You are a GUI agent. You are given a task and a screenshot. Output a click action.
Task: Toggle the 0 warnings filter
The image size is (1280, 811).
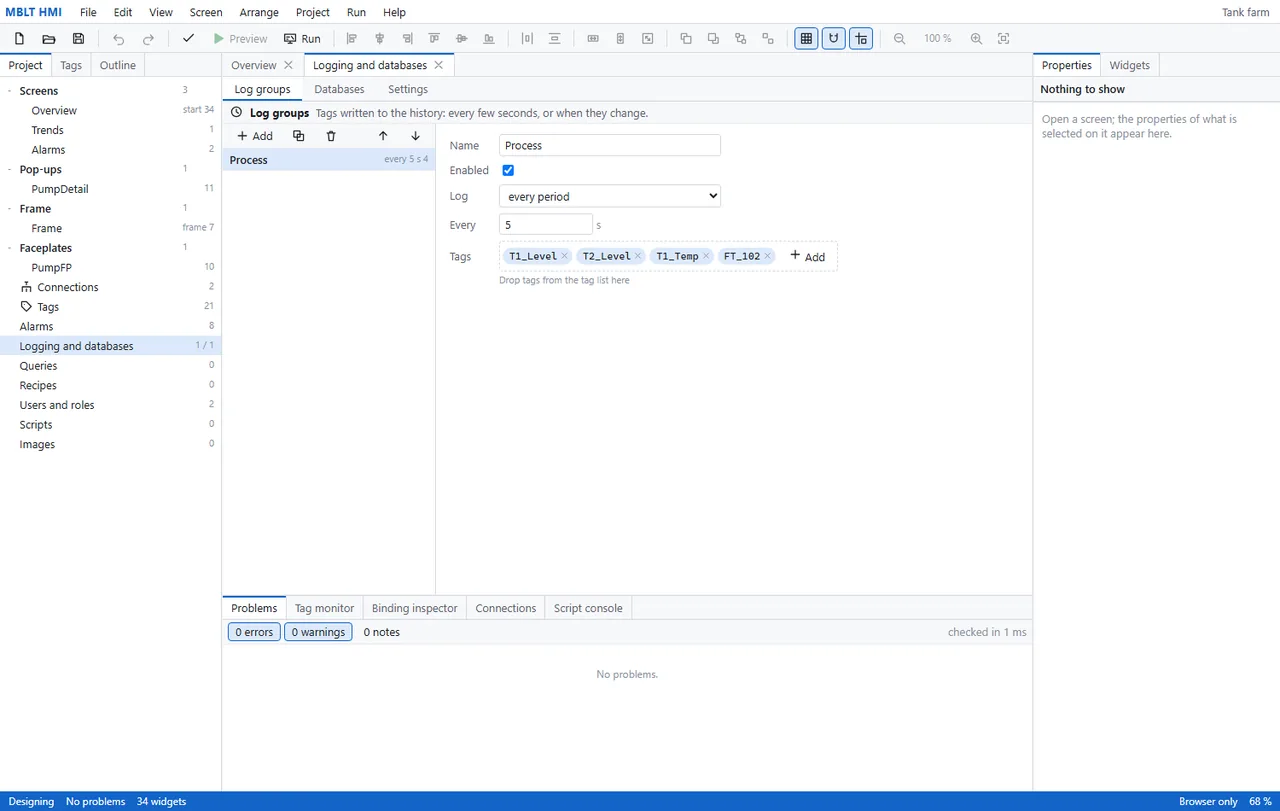318,632
